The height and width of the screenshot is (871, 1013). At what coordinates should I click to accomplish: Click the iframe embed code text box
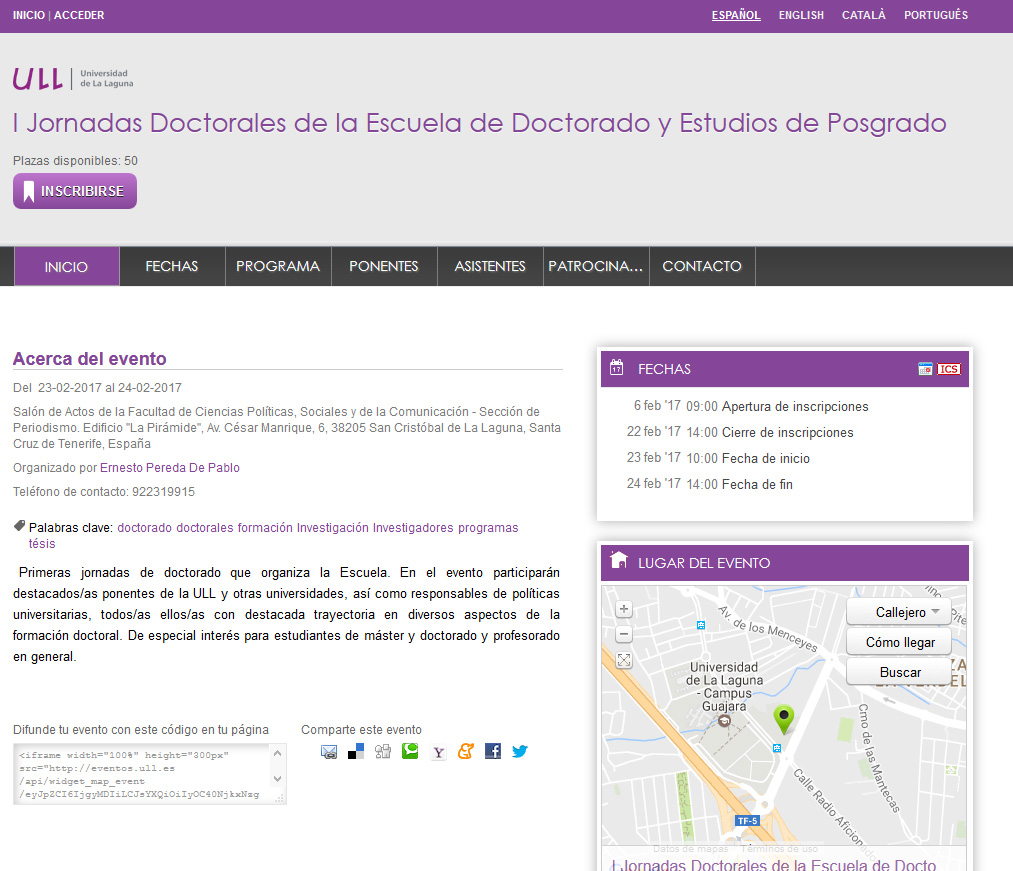149,774
